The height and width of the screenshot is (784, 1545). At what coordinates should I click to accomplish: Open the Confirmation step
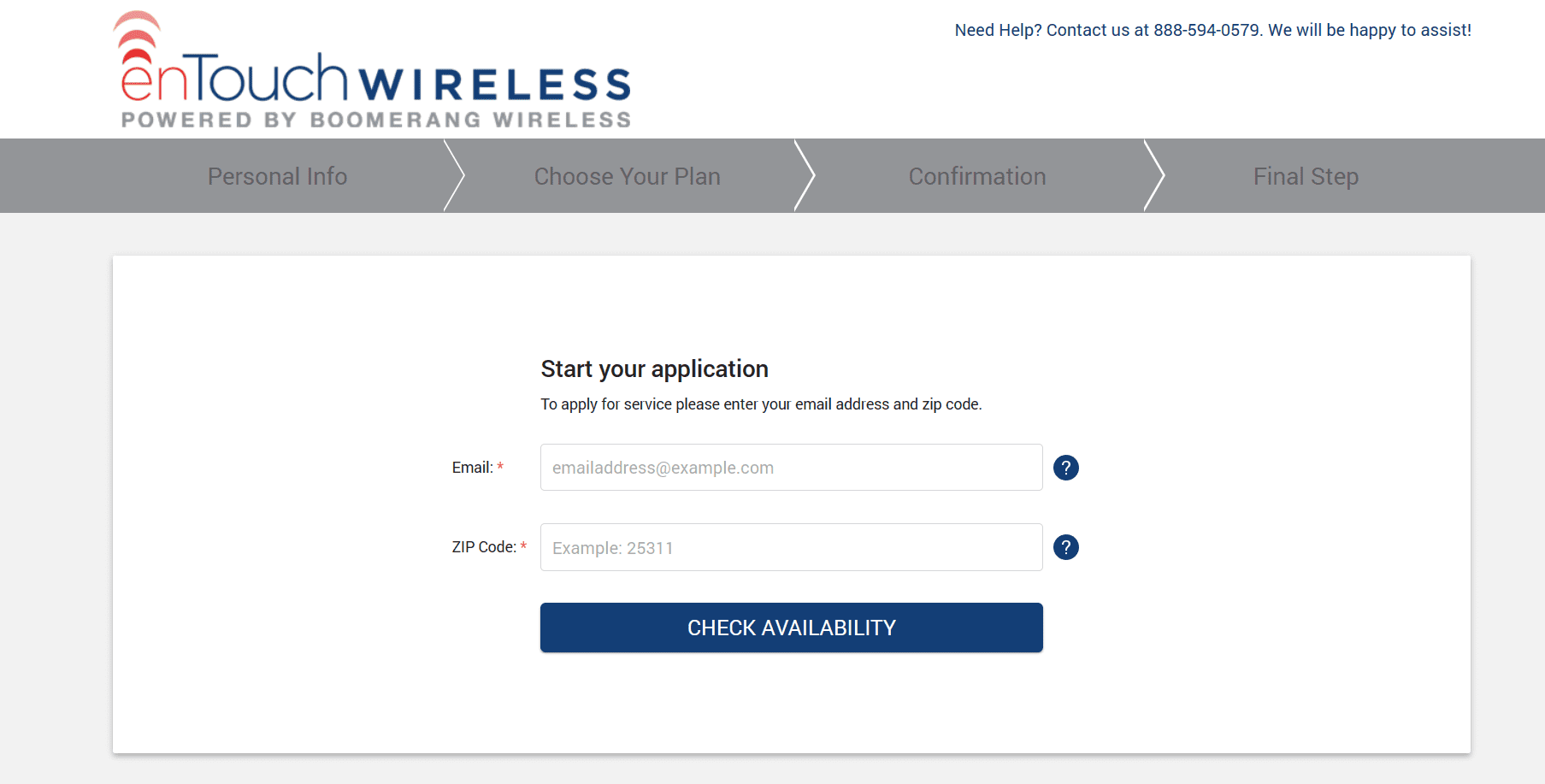click(977, 176)
